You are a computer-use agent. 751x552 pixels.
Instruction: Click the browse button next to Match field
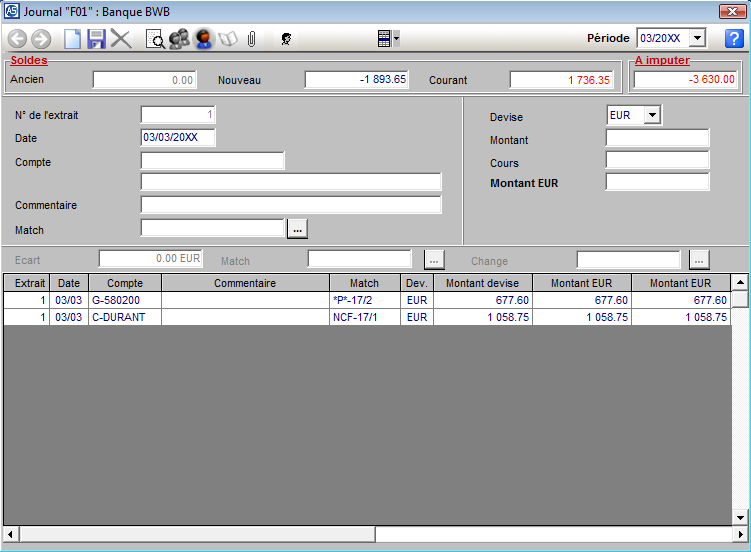coord(297,229)
